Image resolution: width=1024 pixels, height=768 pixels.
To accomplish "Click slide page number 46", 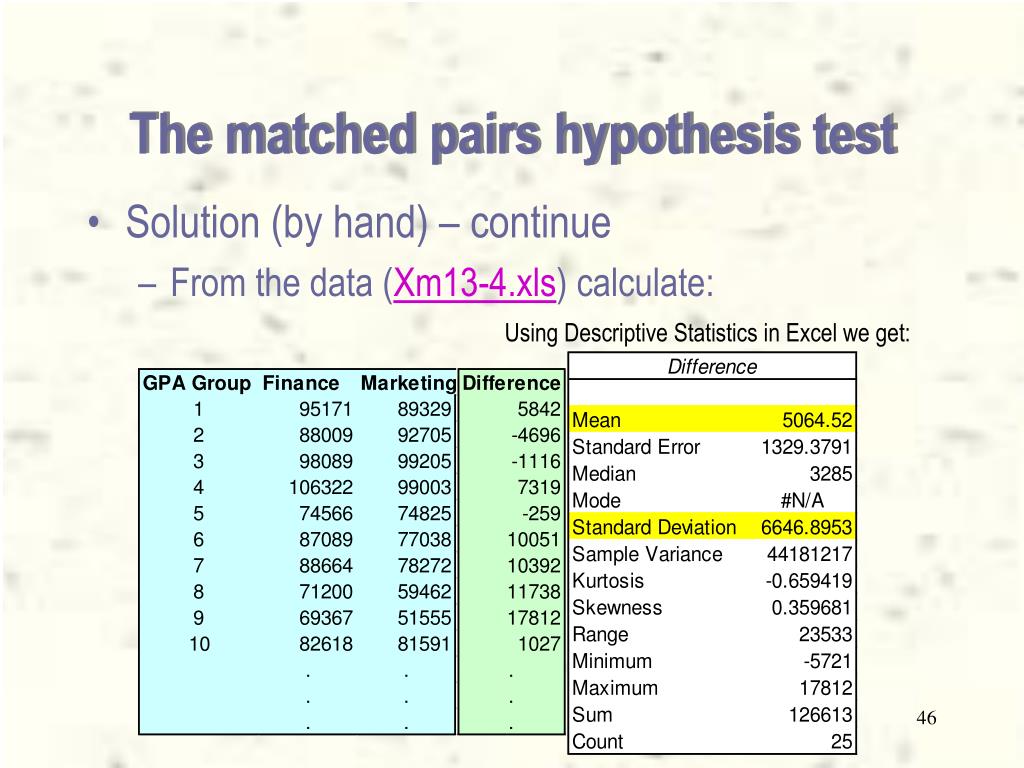I will [x=926, y=718].
